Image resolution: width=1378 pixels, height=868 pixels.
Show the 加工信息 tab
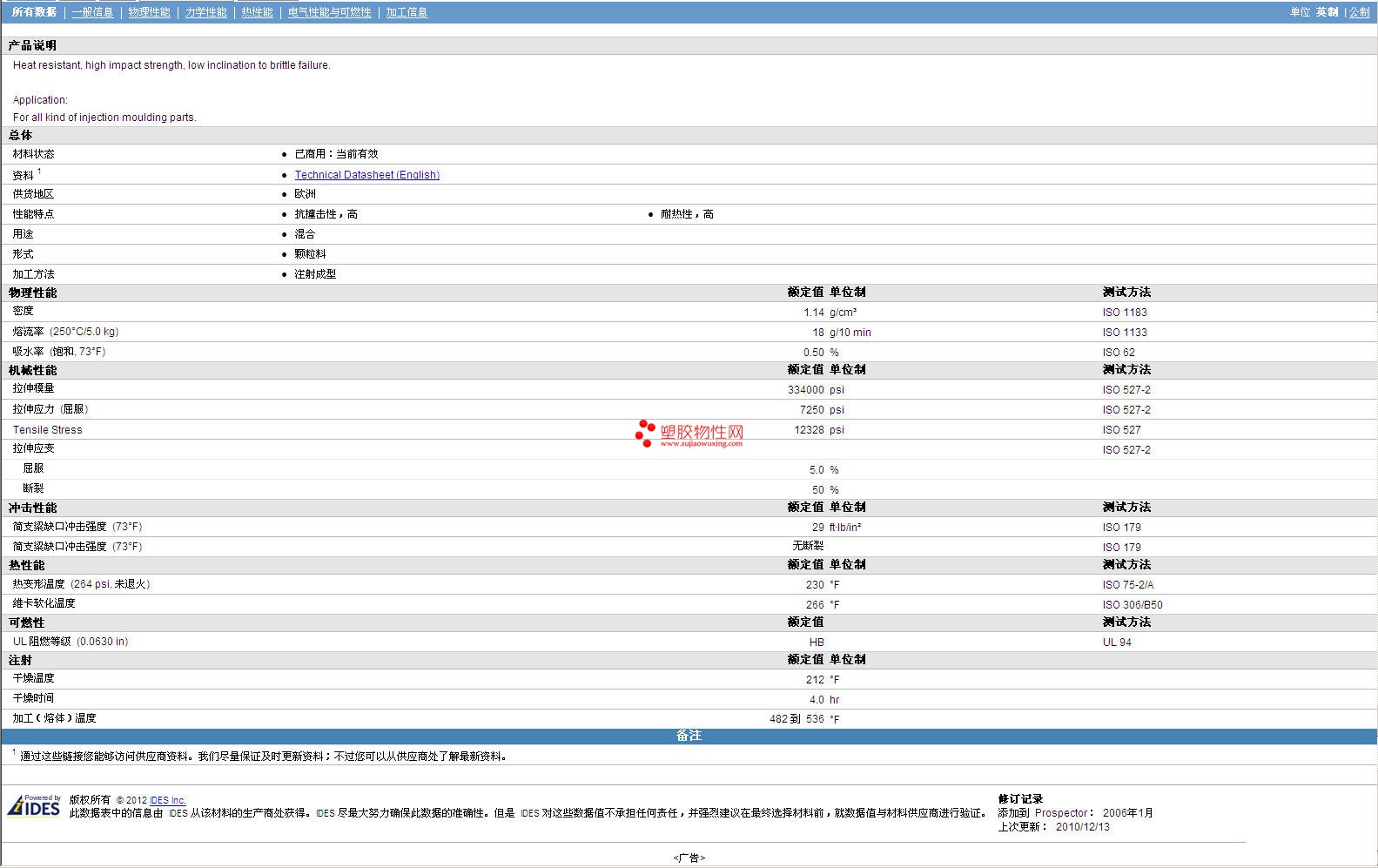click(407, 12)
